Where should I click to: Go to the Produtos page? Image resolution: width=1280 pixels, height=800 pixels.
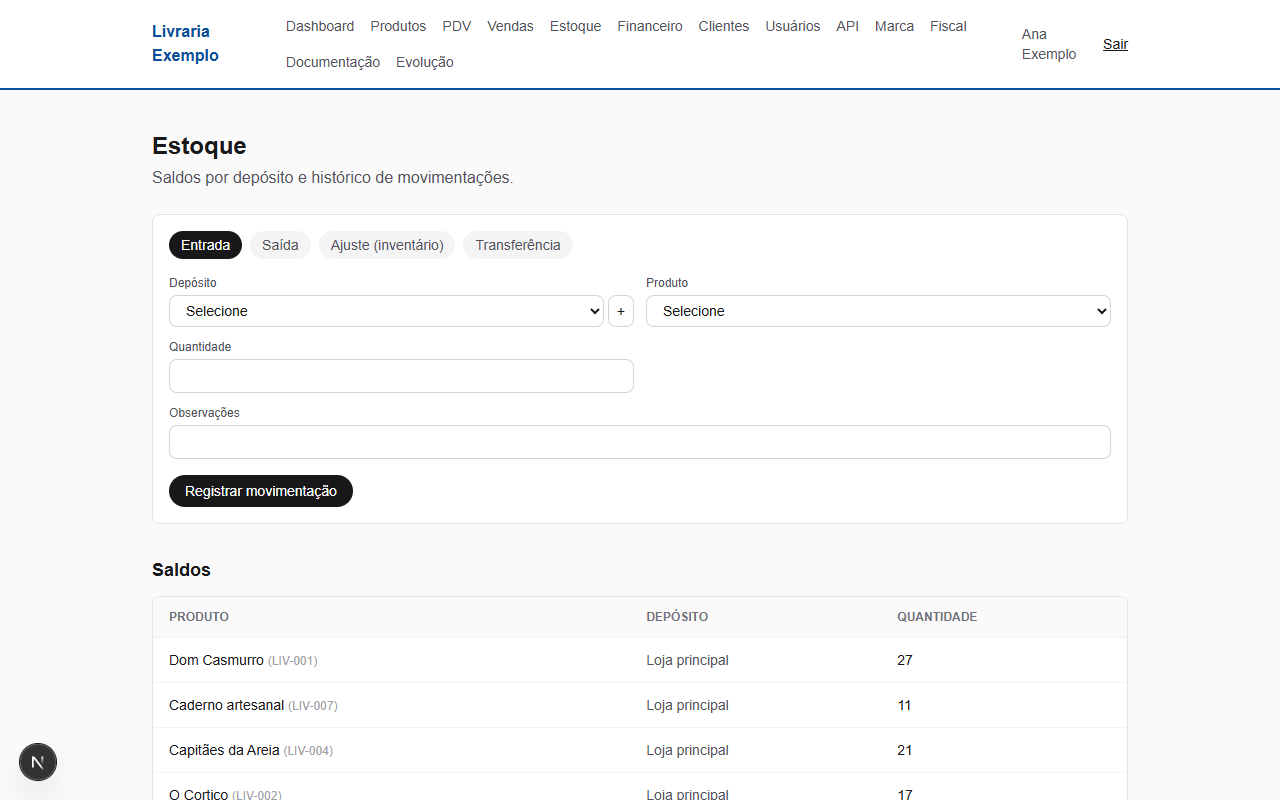398,26
